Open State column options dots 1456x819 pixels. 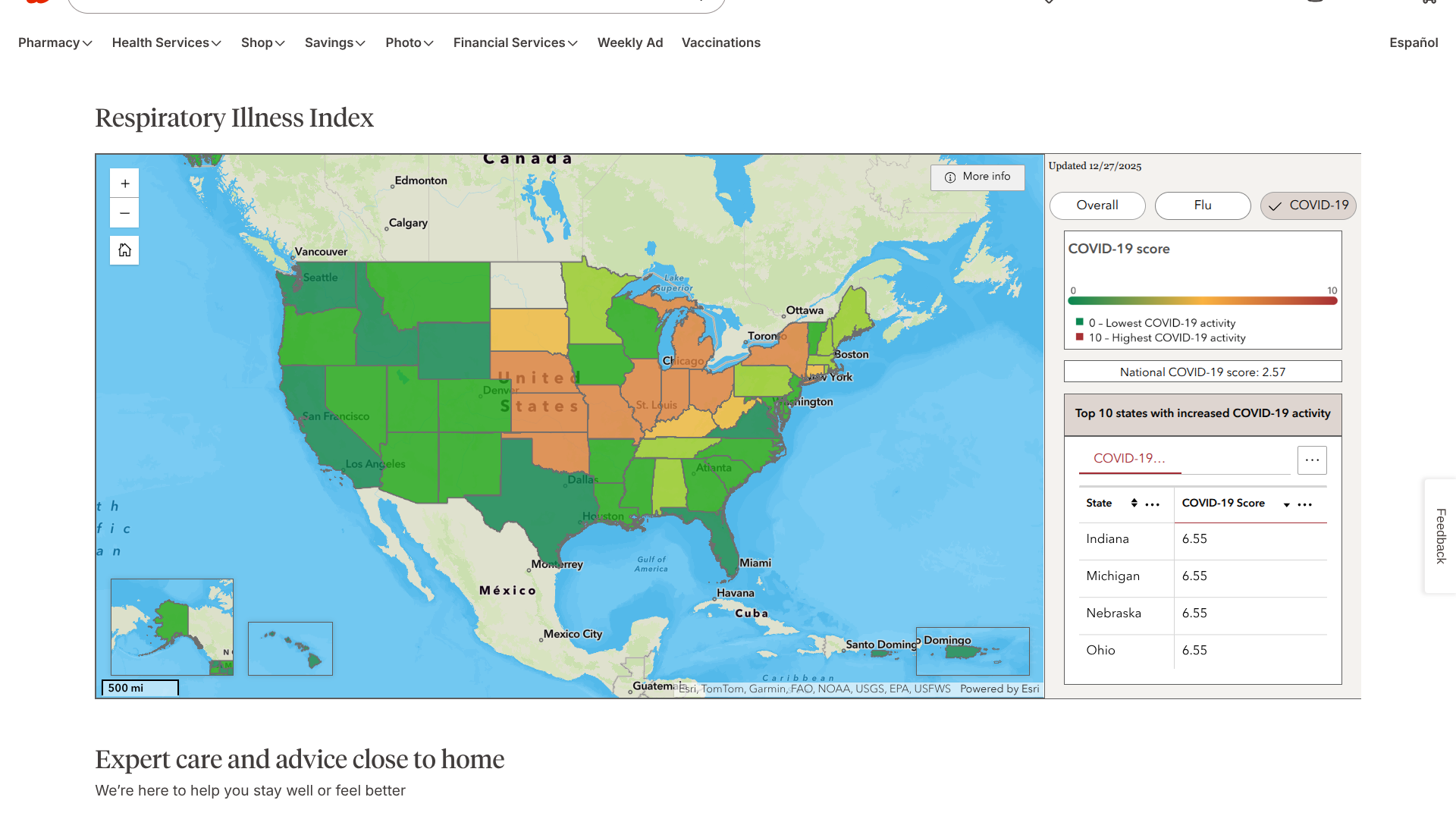click(1153, 504)
